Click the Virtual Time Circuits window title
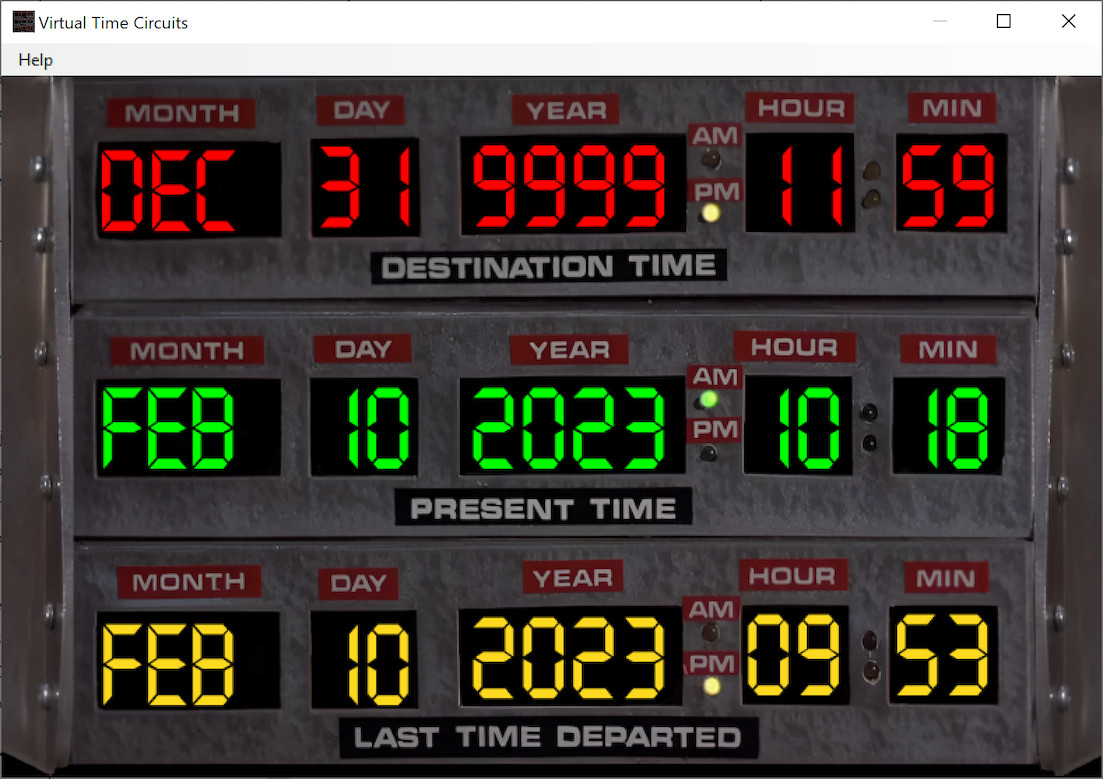1103x779 pixels. click(x=113, y=23)
